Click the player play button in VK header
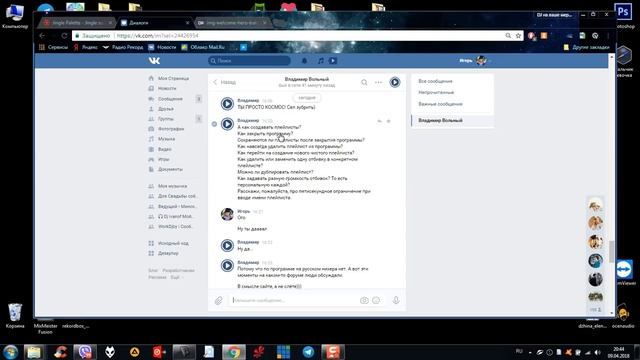 coord(333,61)
